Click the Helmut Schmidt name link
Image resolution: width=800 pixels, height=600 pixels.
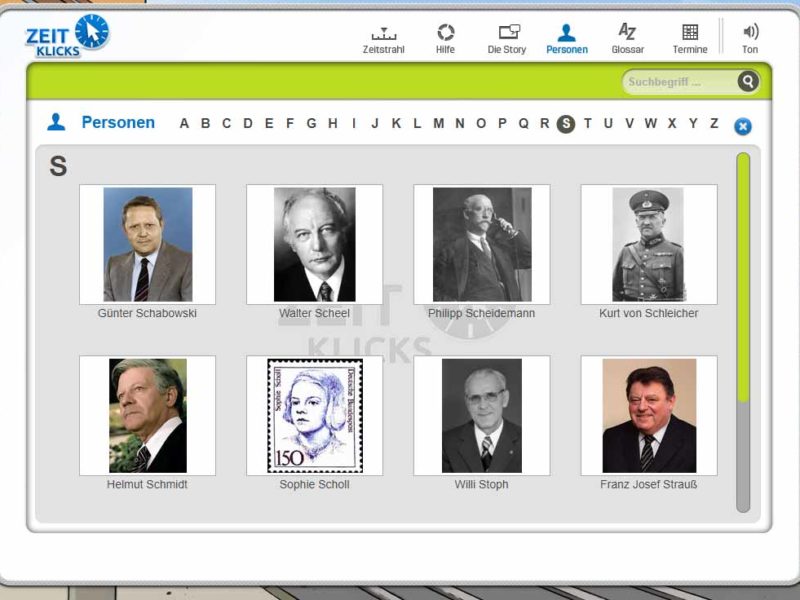coord(147,484)
